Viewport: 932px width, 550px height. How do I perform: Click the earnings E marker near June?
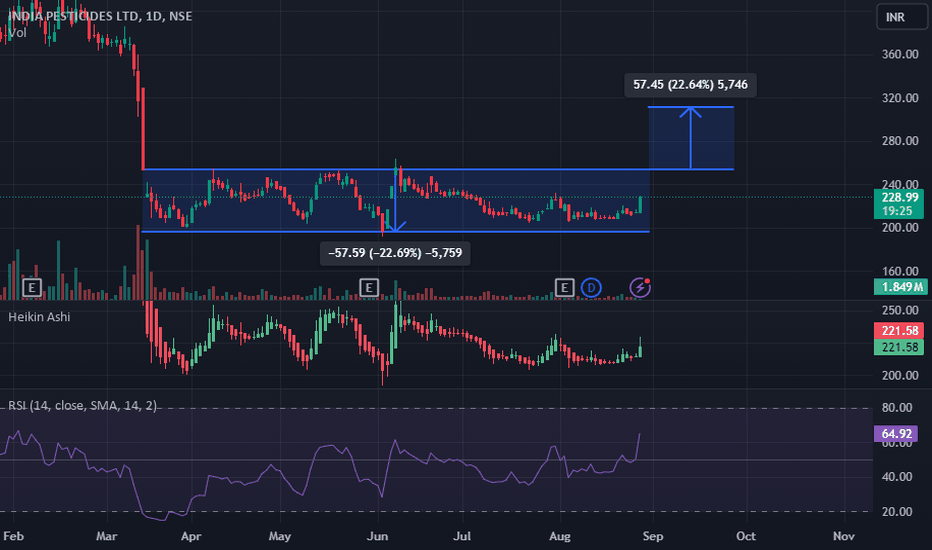point(369,288)
